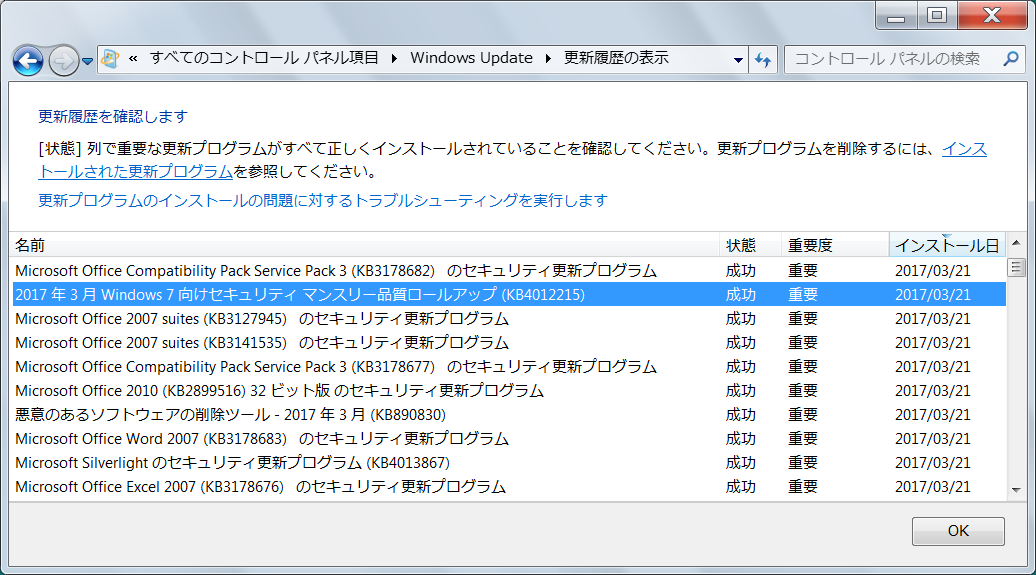This screenshot has height=575, width=1036.
Task: Click the OK button
Action: click(958, 531)
